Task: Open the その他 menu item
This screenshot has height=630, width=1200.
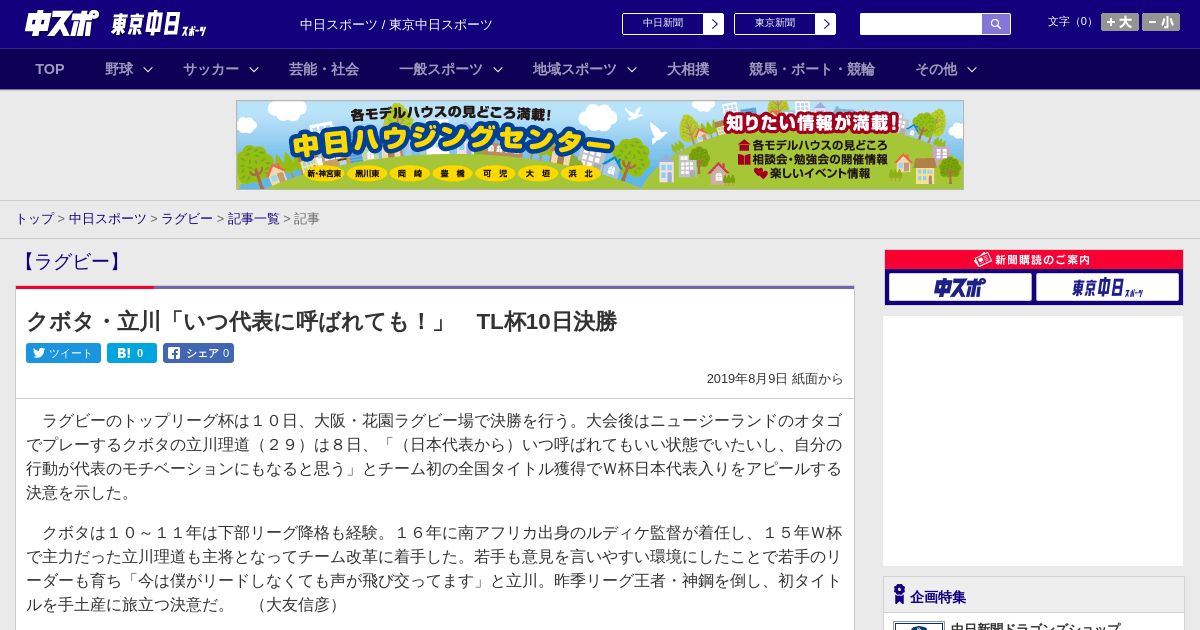Action: tap(936, 69)
